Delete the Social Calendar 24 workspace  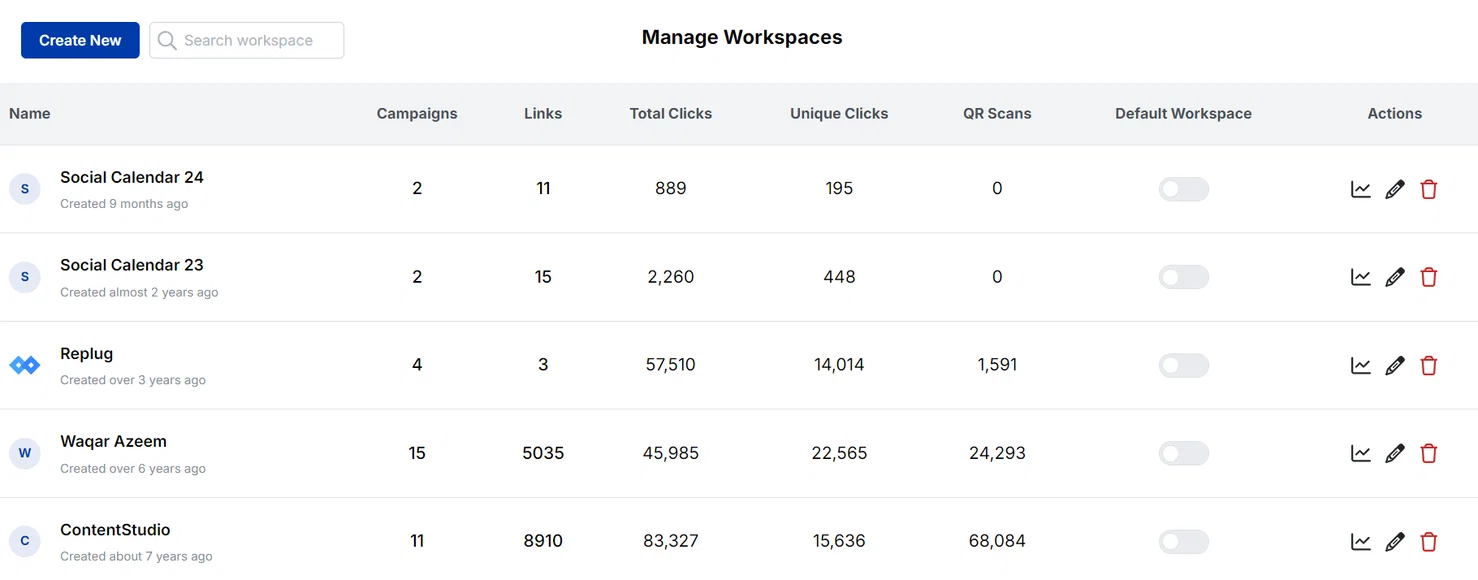[1429, 189]
